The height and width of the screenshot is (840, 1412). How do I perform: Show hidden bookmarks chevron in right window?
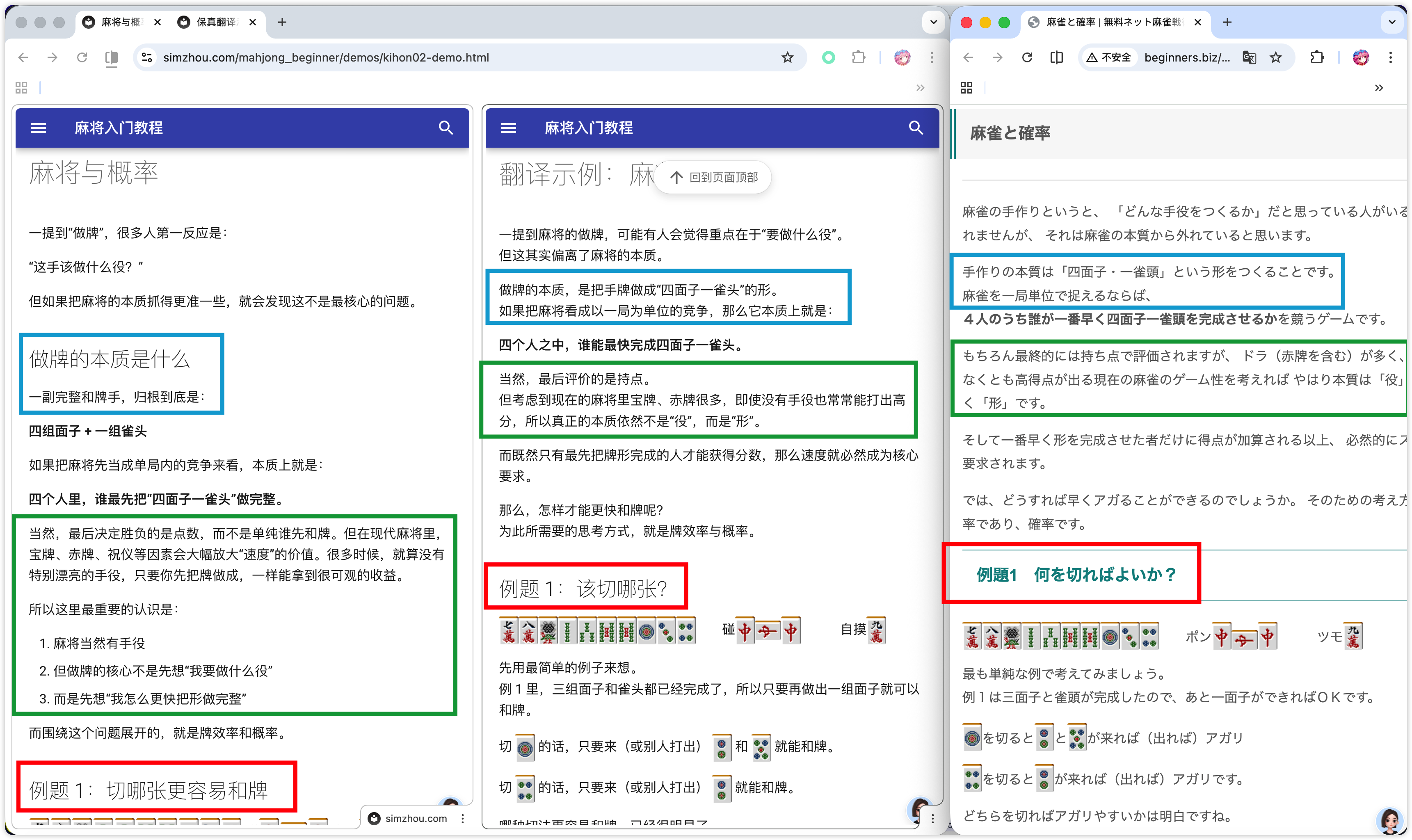pos(1379,88)
